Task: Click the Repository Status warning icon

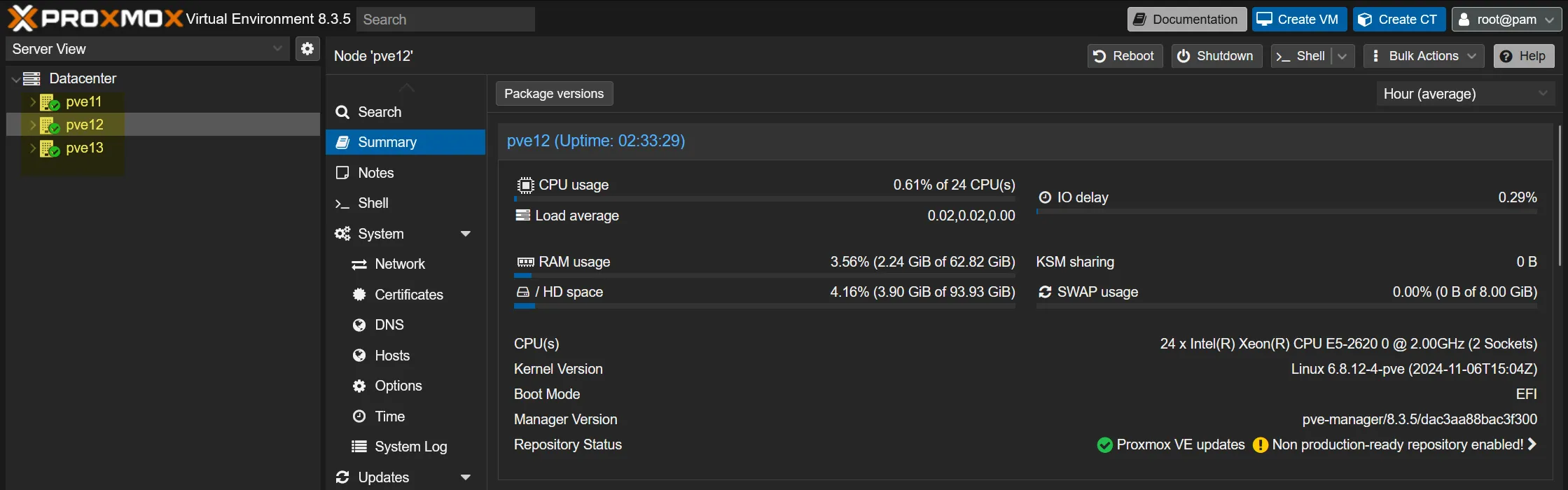Action: tap(1260, 445)
